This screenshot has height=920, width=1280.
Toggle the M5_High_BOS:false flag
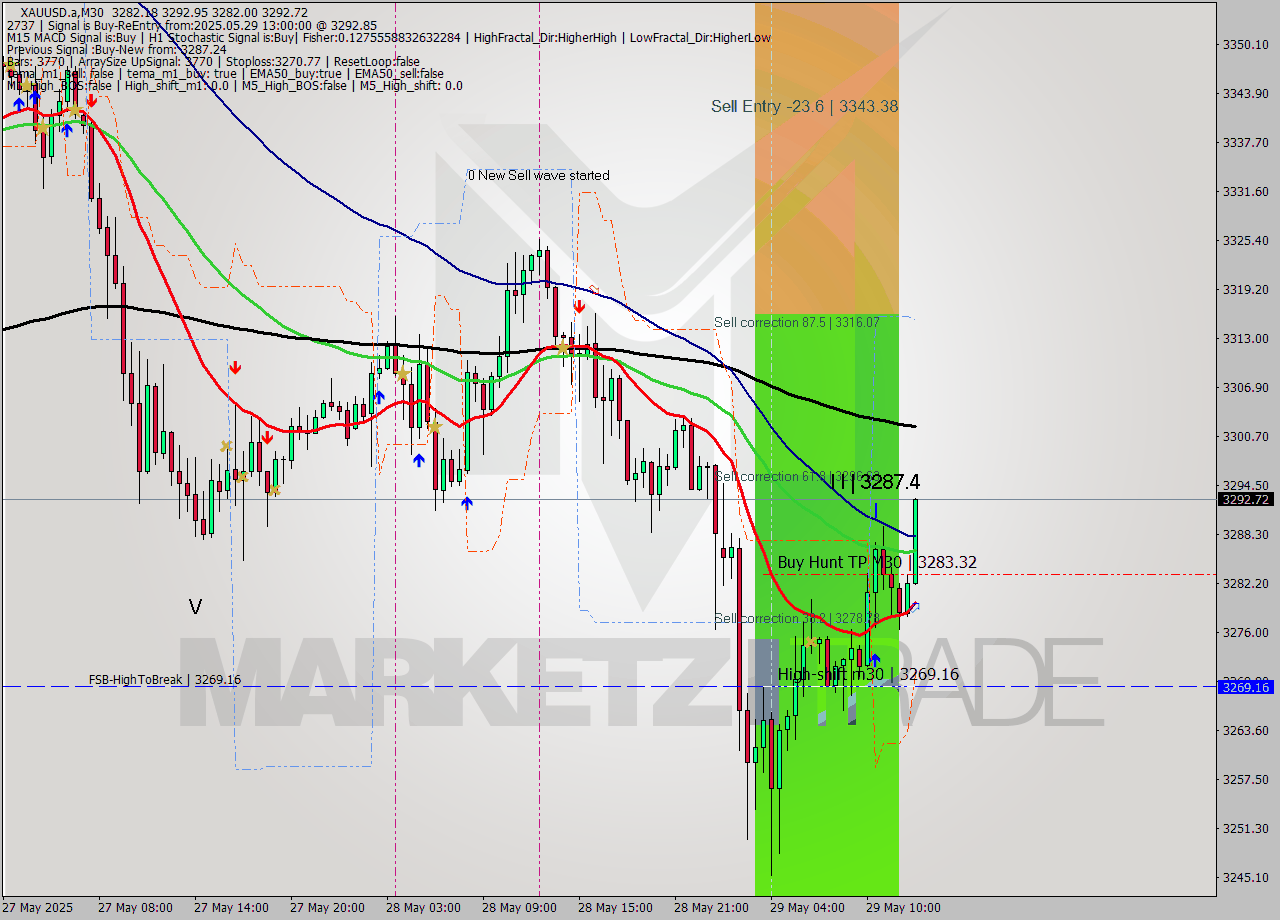pos(293,85)
